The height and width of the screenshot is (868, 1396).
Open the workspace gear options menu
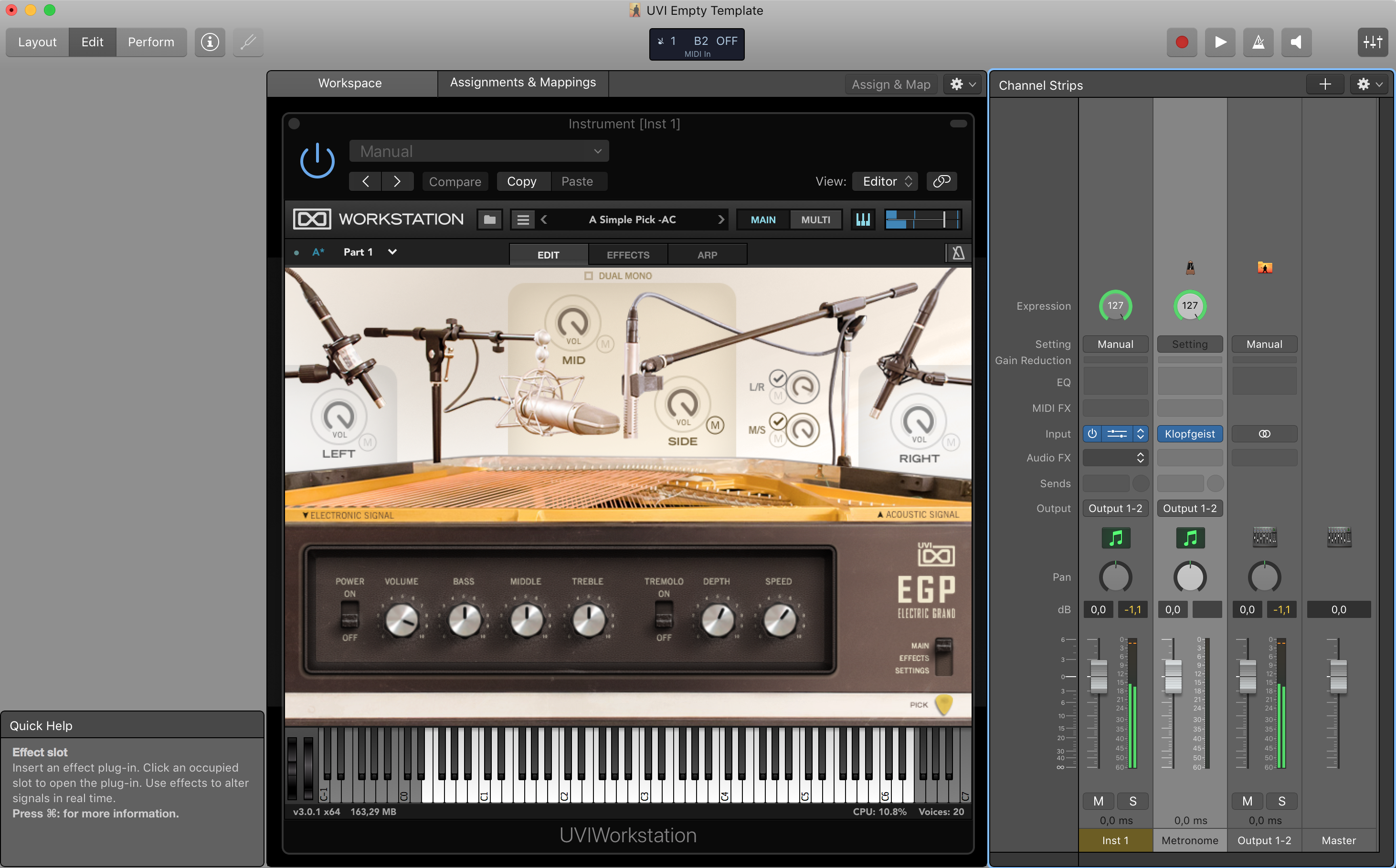pos(962,84)
